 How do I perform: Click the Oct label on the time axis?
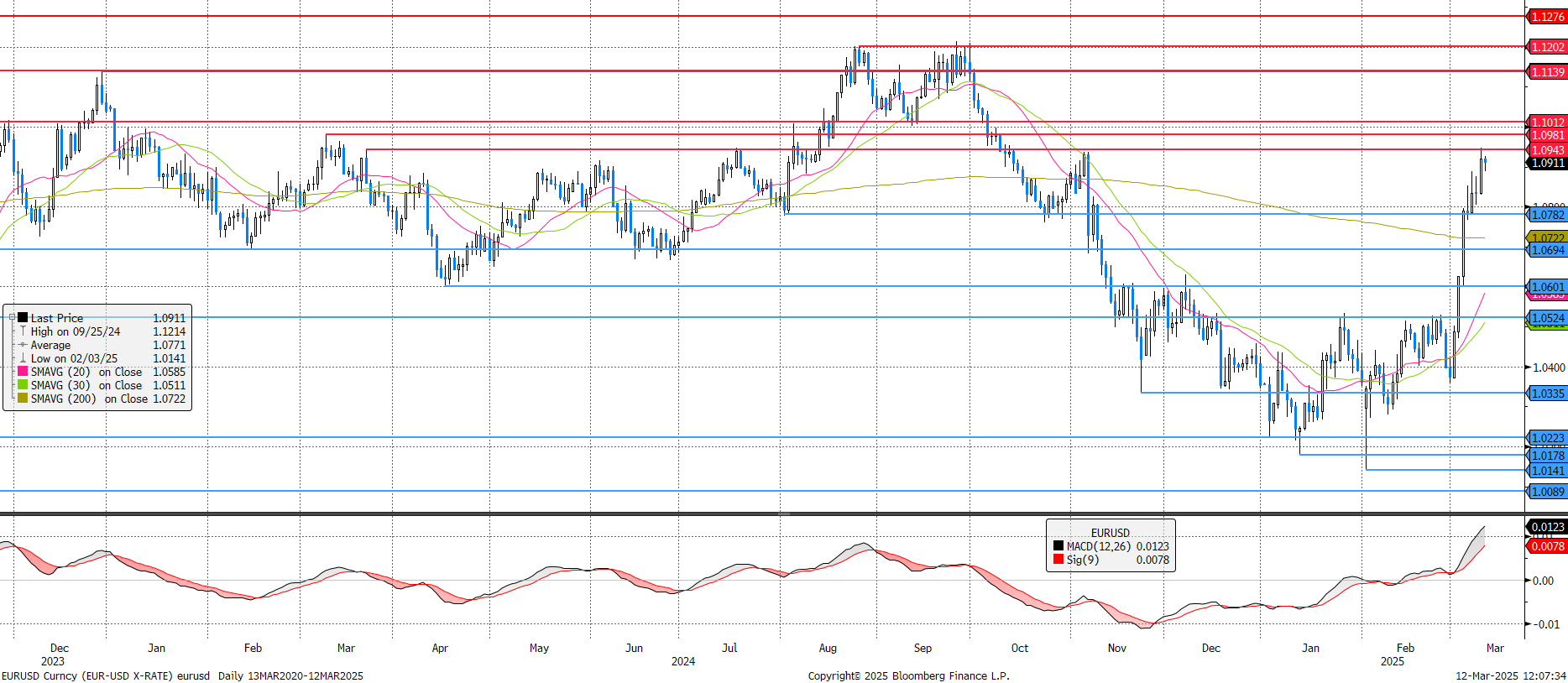[x=1019, y=648]
